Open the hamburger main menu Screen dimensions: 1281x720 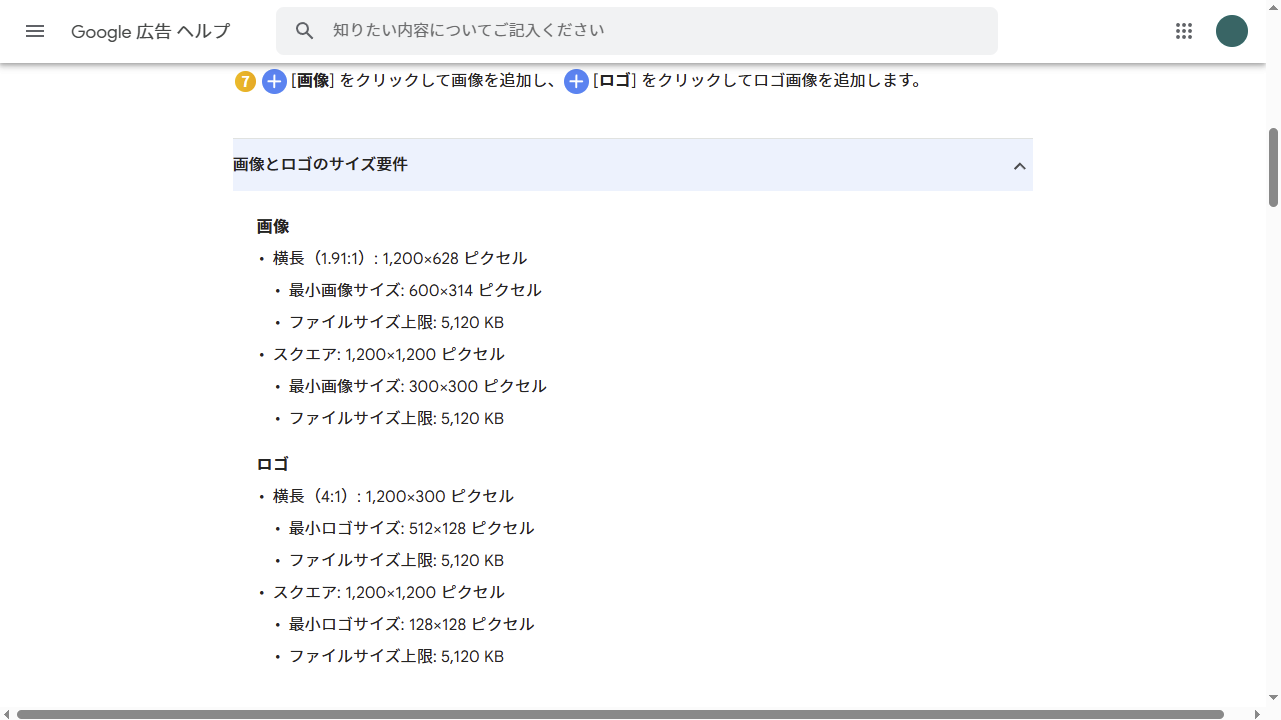(35, 31)
